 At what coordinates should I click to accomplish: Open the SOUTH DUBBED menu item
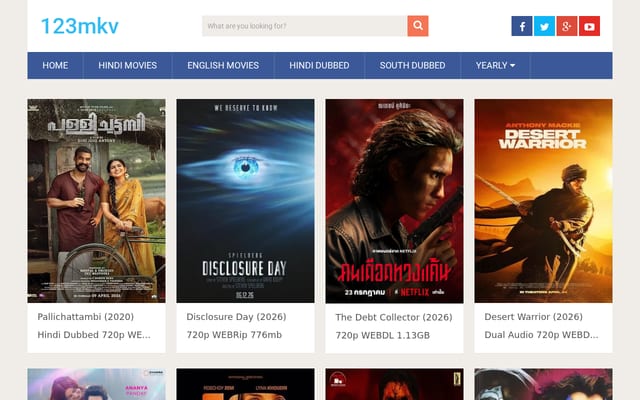[x=412, y=65]
